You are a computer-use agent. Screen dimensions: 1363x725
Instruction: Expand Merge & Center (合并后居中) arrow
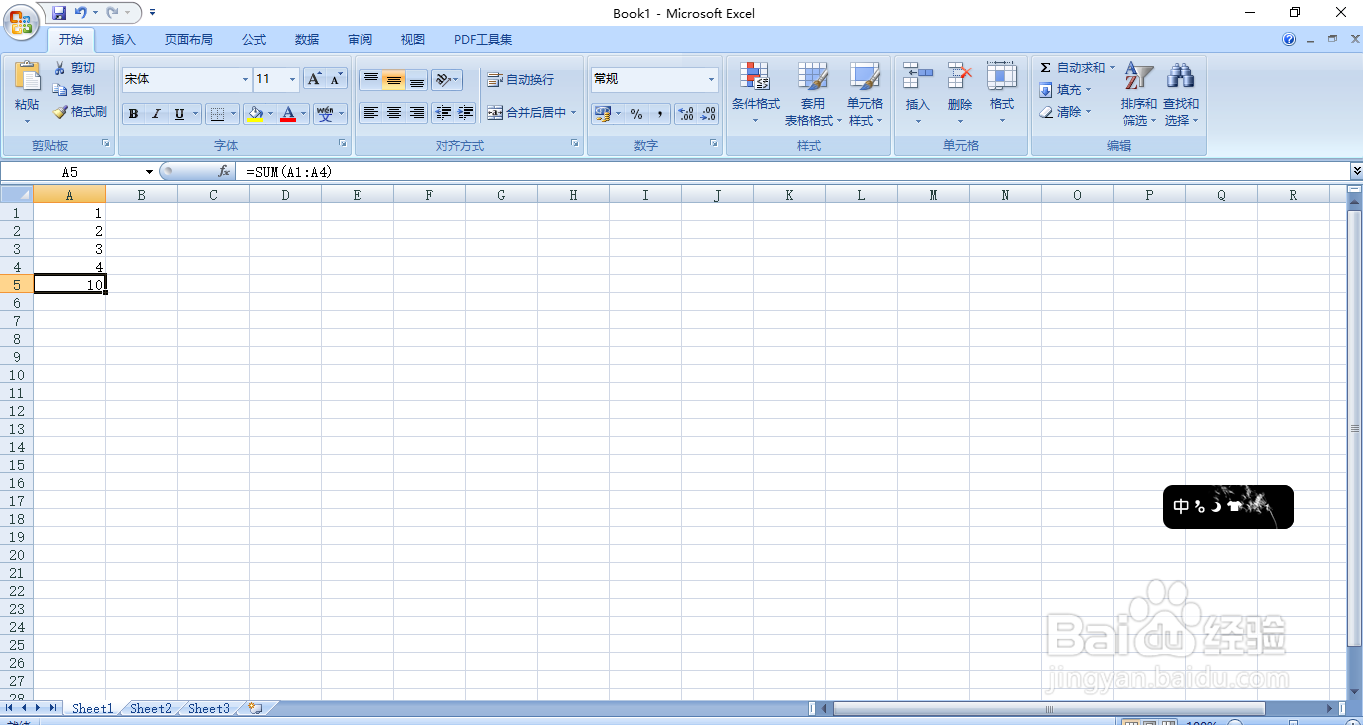pos(574,113)
